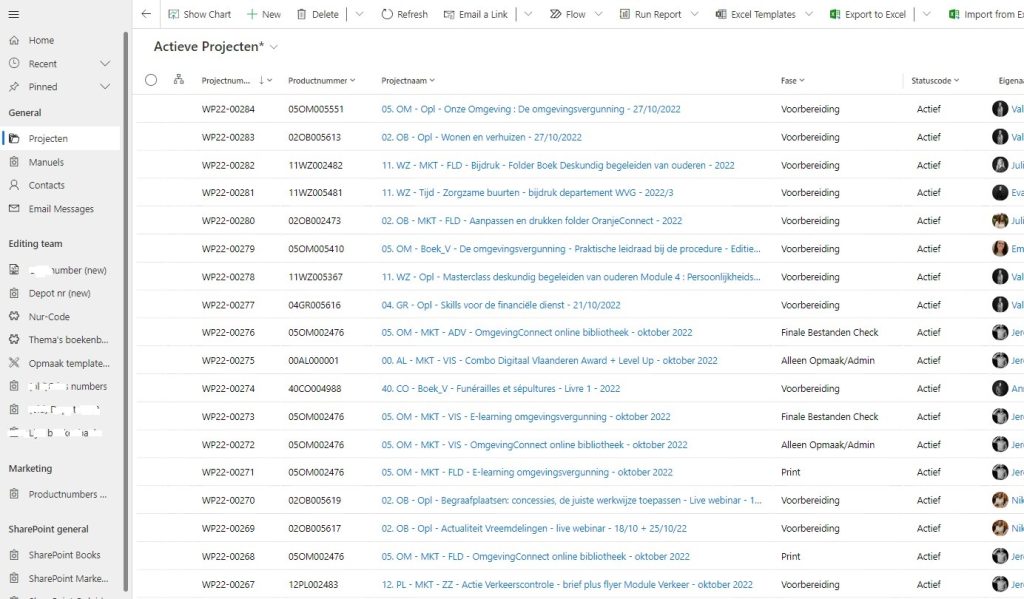Click the Refresh icon button
Screen dimensions: 1024x599
(x=387, y=14)
